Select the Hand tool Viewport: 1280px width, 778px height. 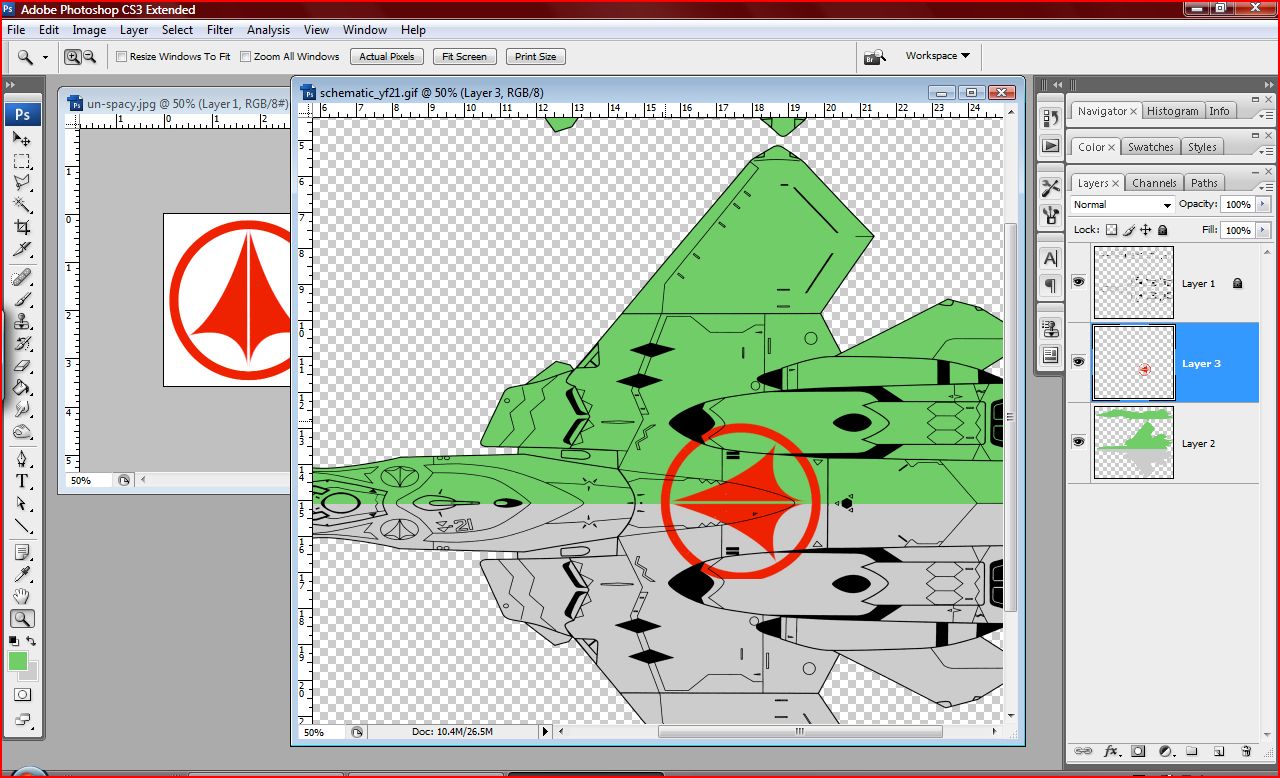[x=21, y=596]
